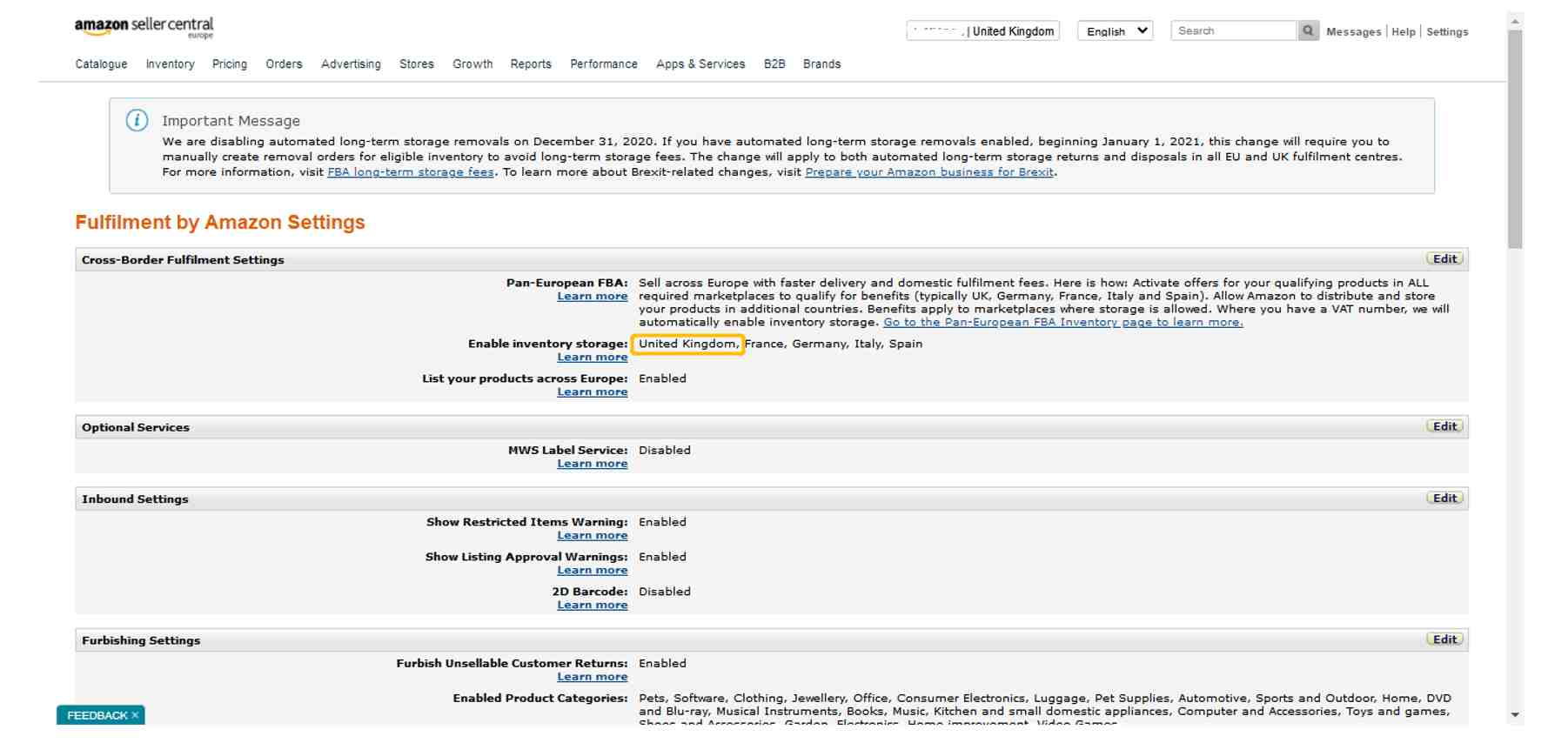Viewport: 1568px width, 743px height.
Task: Open the Apps & Services menu
Action: point(700,64)
